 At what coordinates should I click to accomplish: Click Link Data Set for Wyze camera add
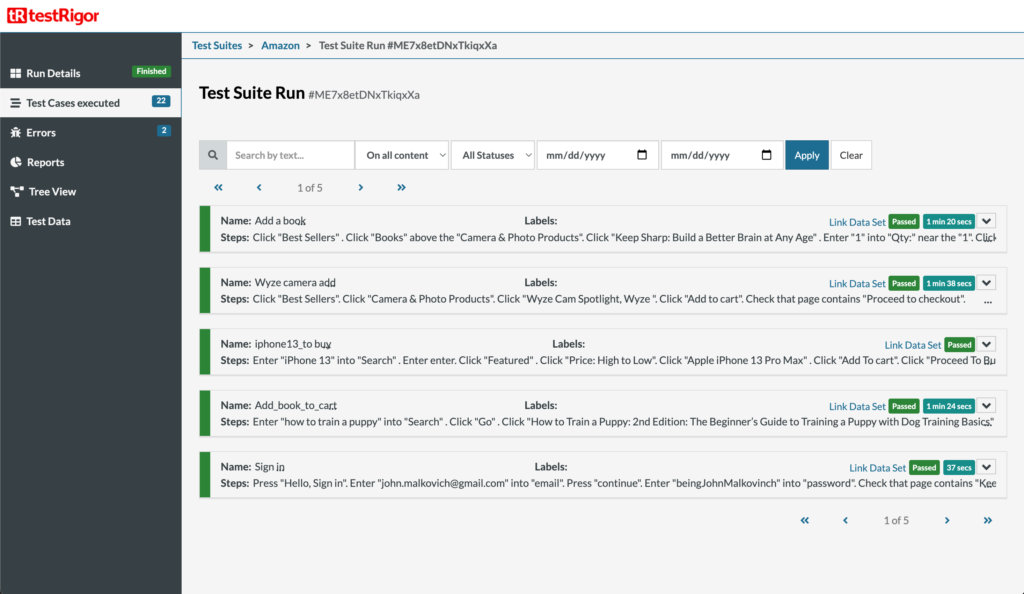[x=857, y=283]
